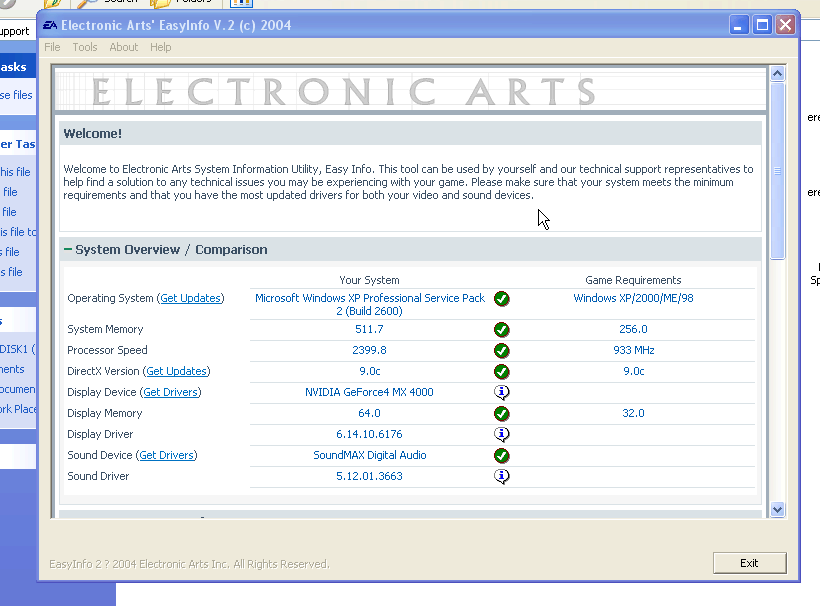Click the required memory value 256.0
This screenshot has width=820, height=606.
coord(633,329)
